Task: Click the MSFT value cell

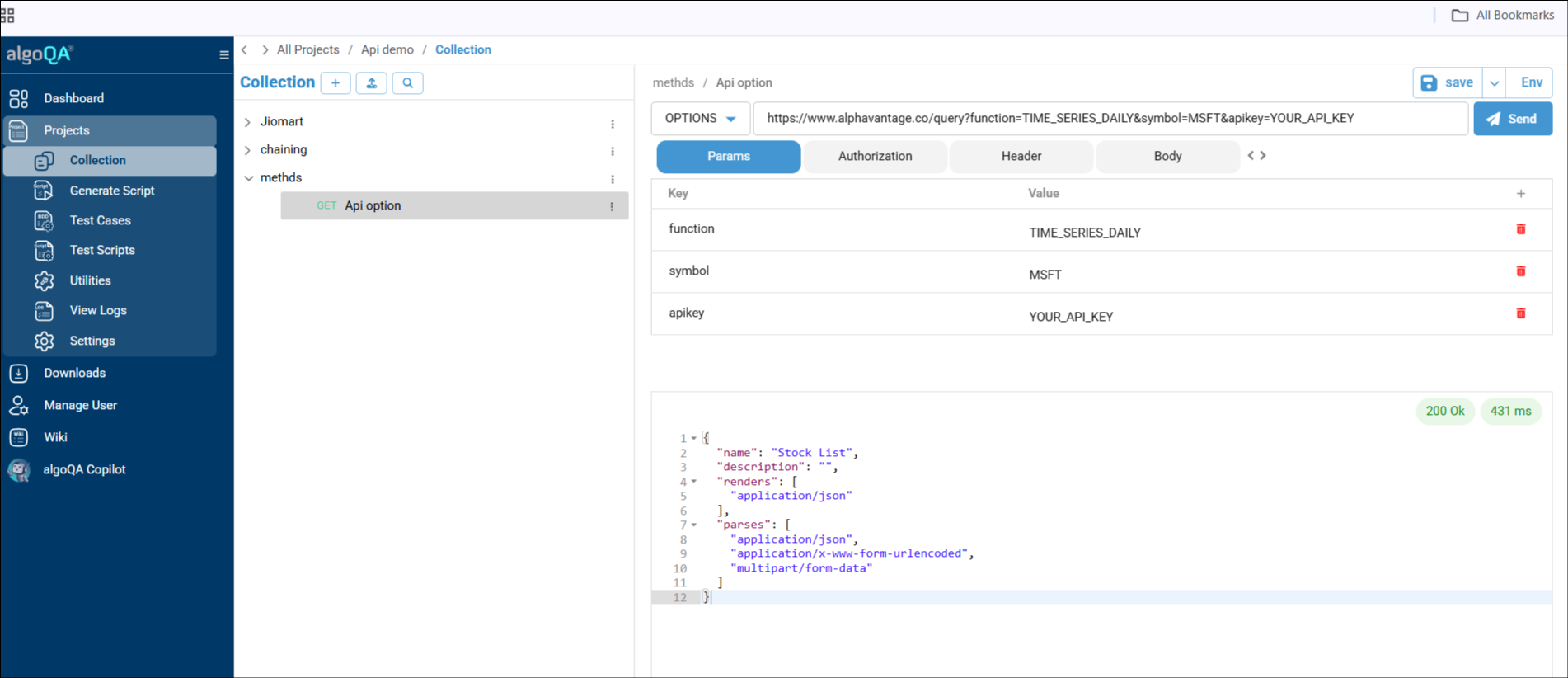Action: [x=1045, y=275]
